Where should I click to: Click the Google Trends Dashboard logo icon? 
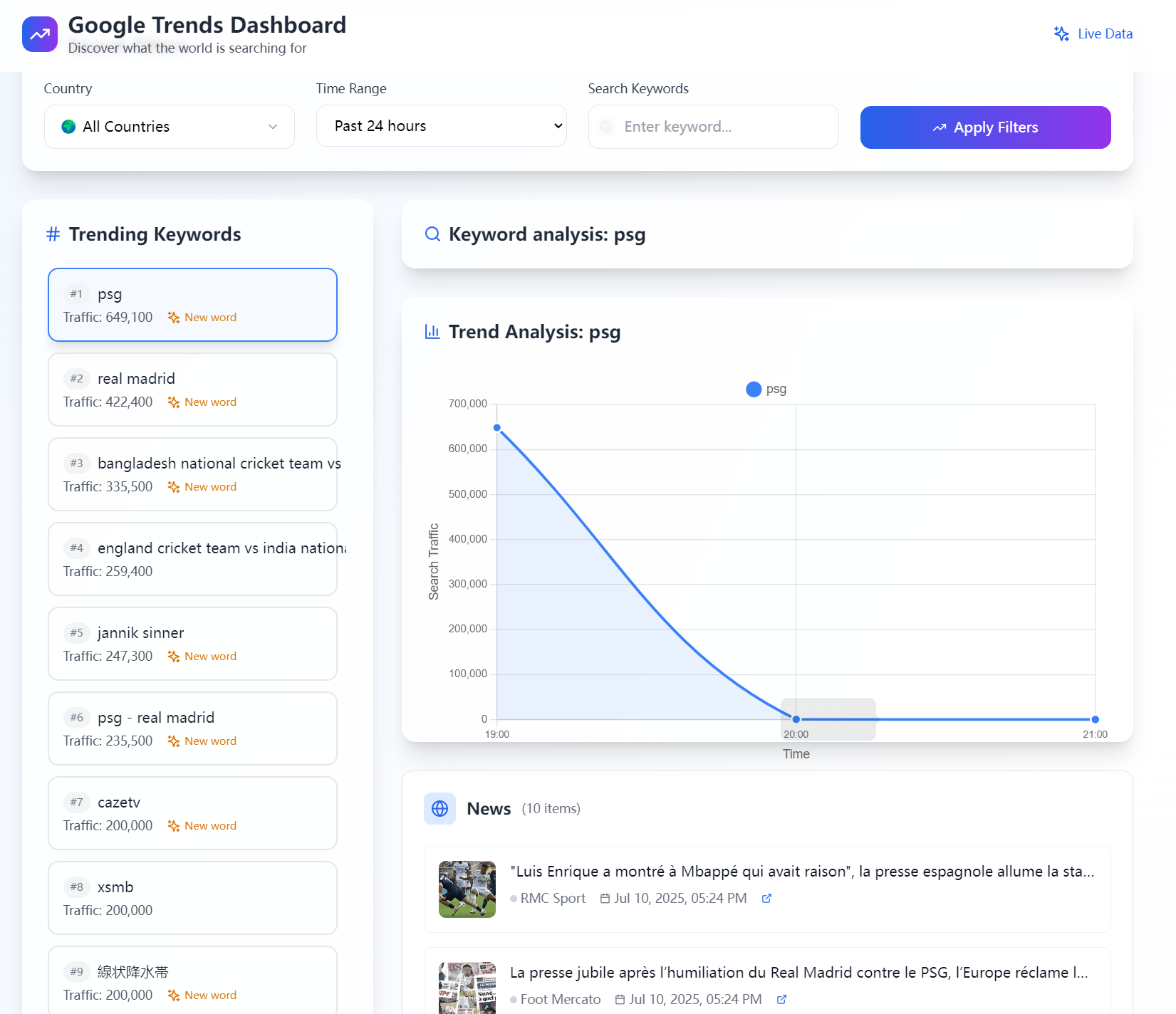[40, 34]
